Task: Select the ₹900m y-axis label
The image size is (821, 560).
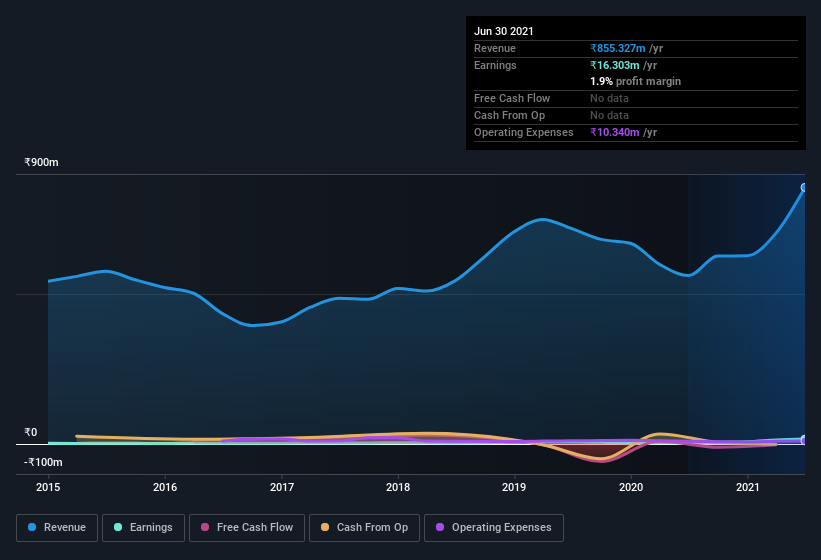Action: pyautogui.click(x=41, y=162)
